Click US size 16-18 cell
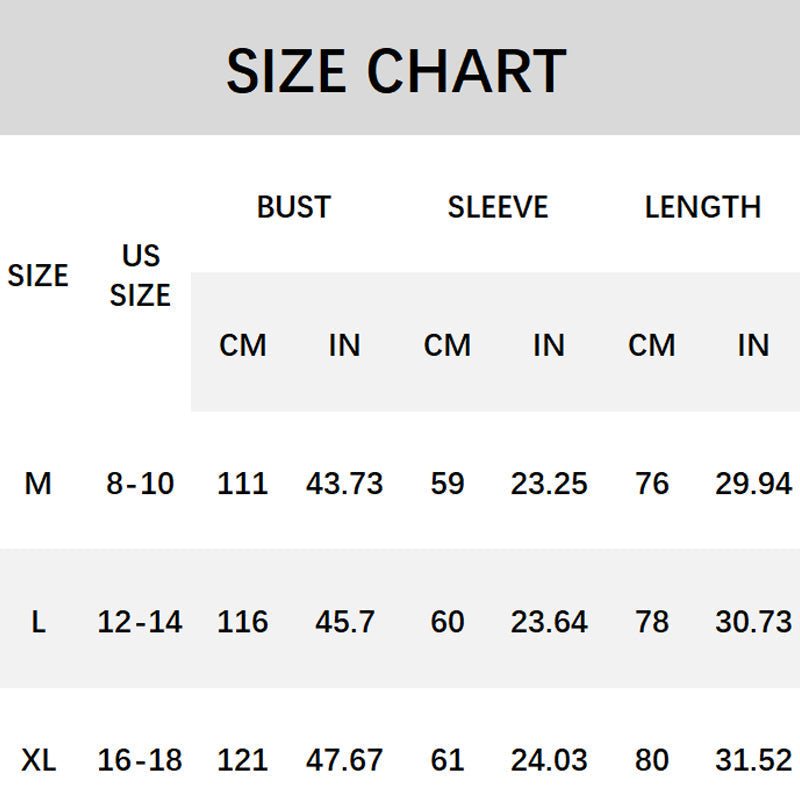 pos(140,760)
